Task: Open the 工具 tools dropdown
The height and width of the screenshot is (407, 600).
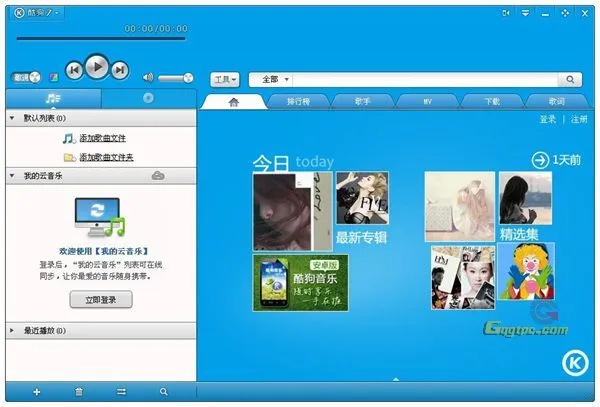Action: (x=225, y=80)
